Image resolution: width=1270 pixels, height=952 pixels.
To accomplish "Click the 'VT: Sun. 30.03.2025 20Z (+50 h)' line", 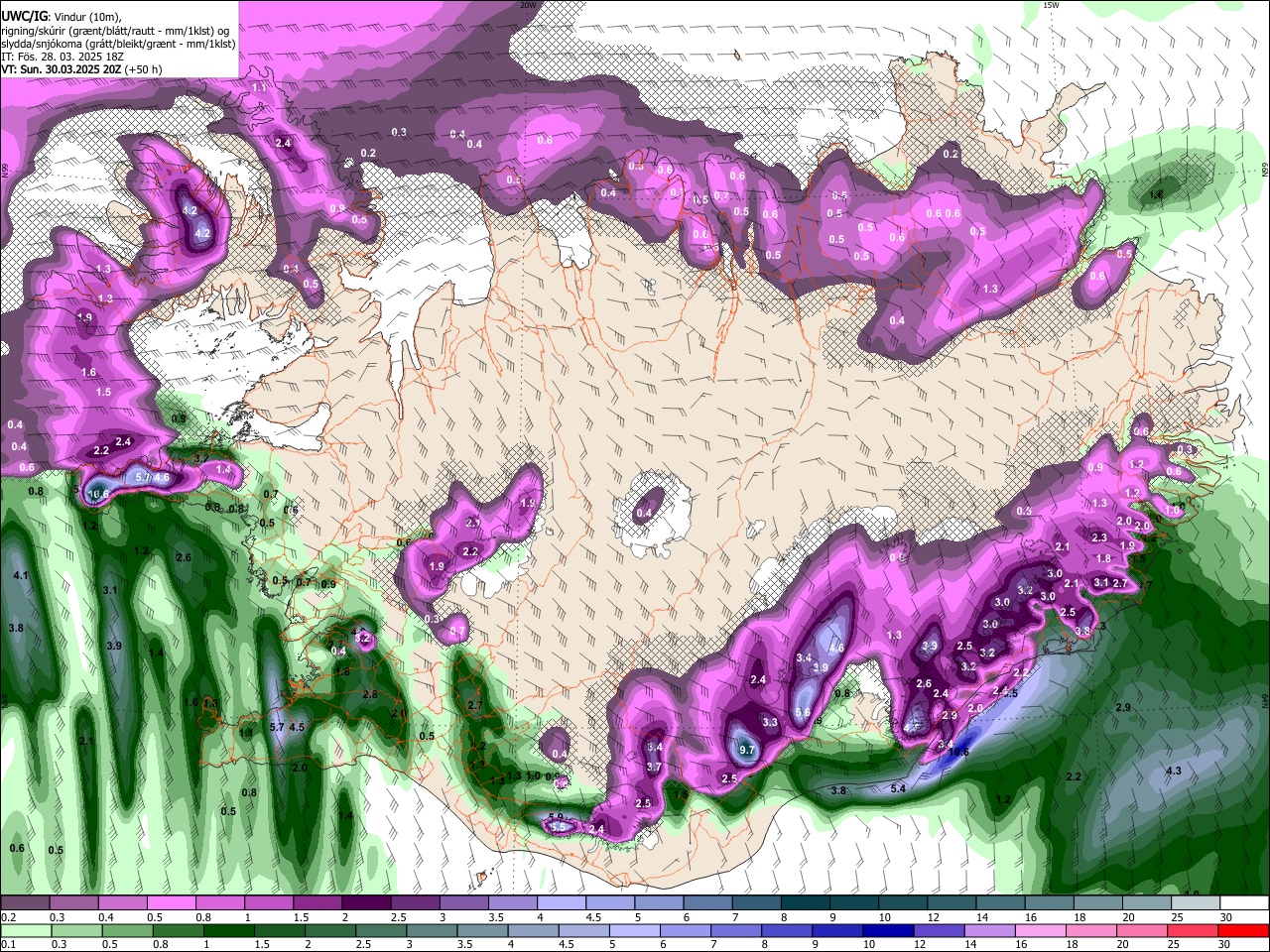I will 81,69.
